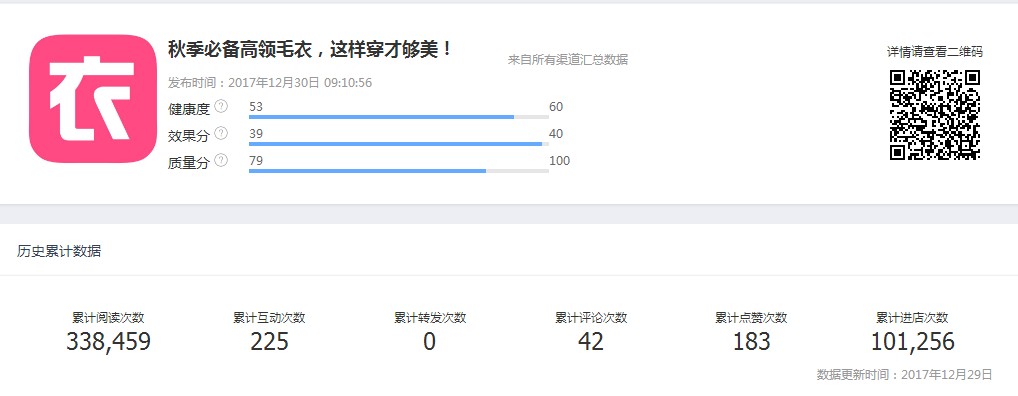Screen dimensions: 1018x396
Task: Click the help icon next to 健康度
Action: tap(221, 106)
